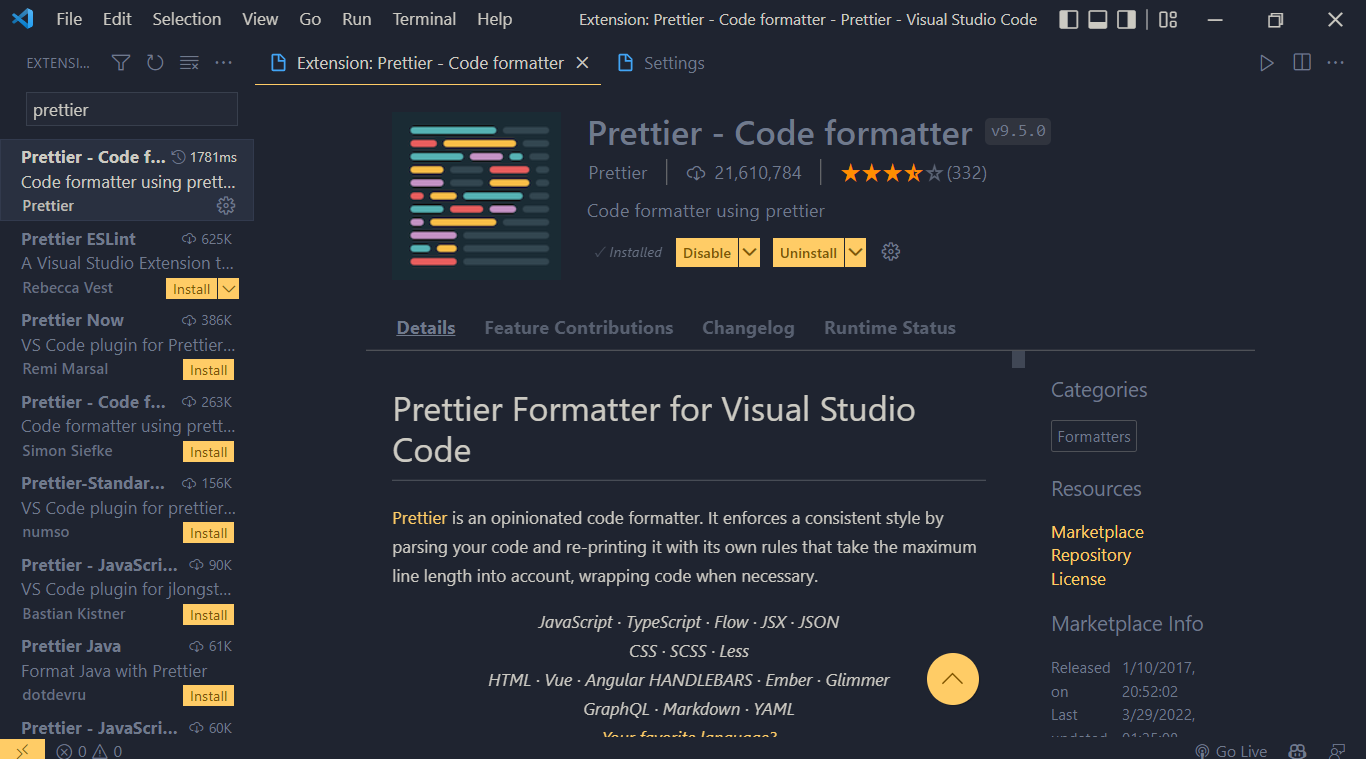Click the Settings tab file icon
The height and width of the screenshot is (759, 1366).
(626, 63)
